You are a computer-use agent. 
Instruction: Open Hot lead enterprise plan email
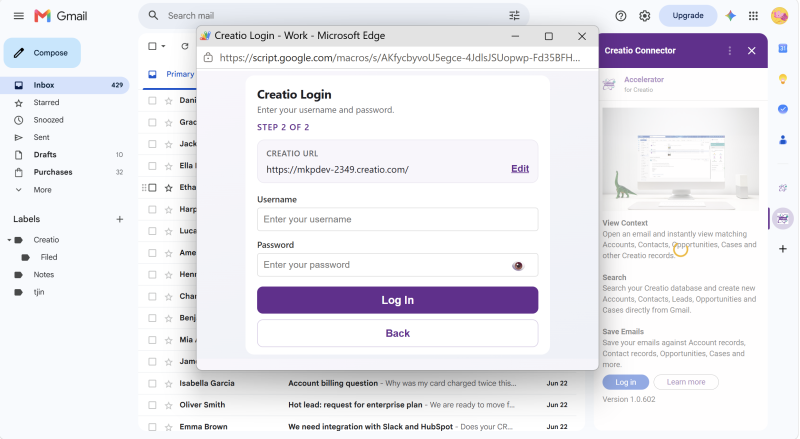355,405
